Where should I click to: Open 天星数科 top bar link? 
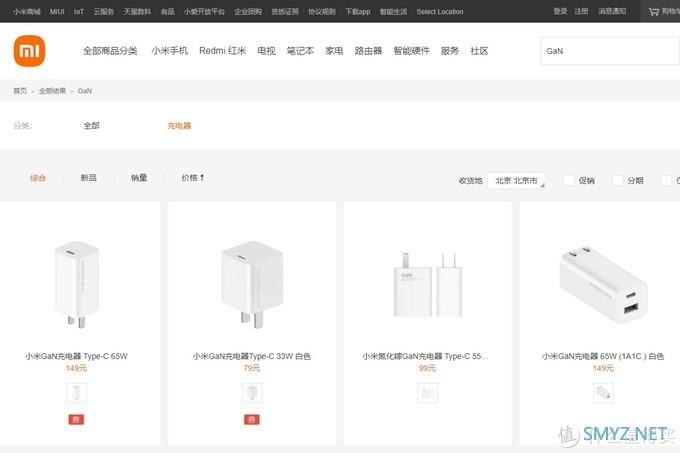pos(137,12)
